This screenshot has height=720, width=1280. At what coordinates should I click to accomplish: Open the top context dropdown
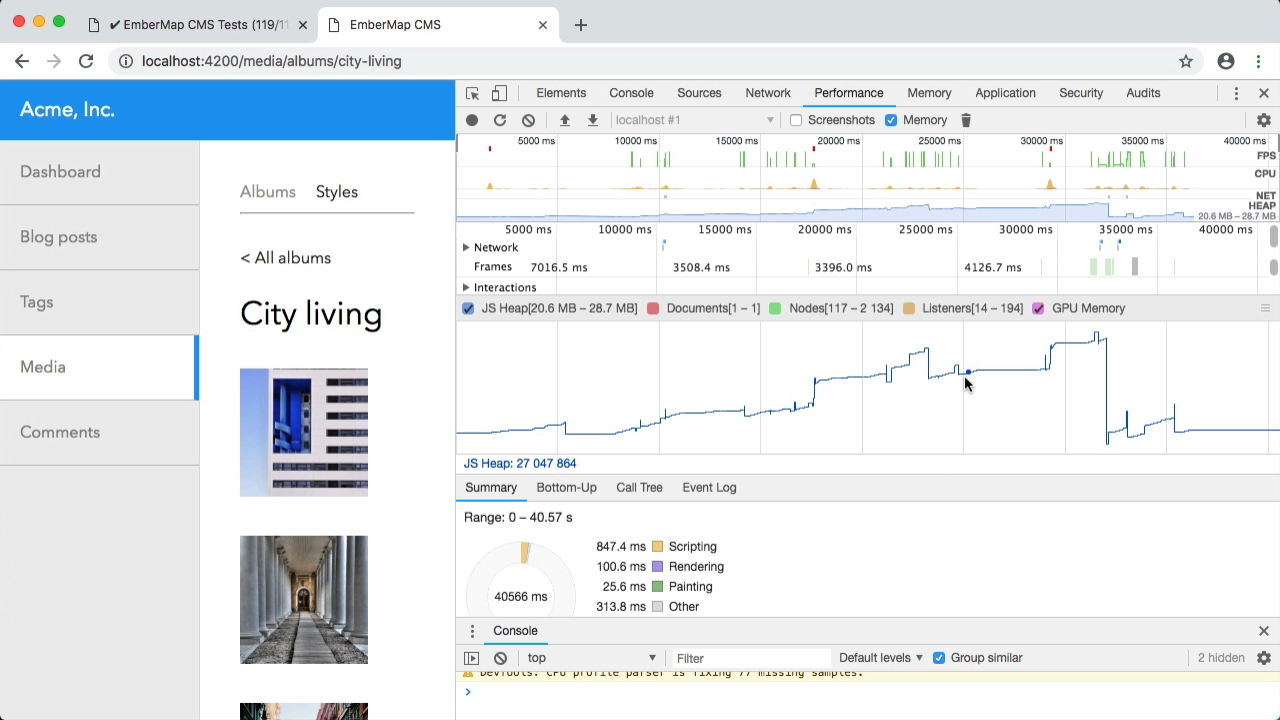[592, 658]
